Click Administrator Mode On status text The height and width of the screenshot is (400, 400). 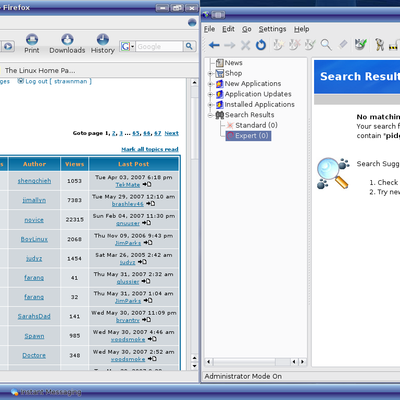(243, 376)
